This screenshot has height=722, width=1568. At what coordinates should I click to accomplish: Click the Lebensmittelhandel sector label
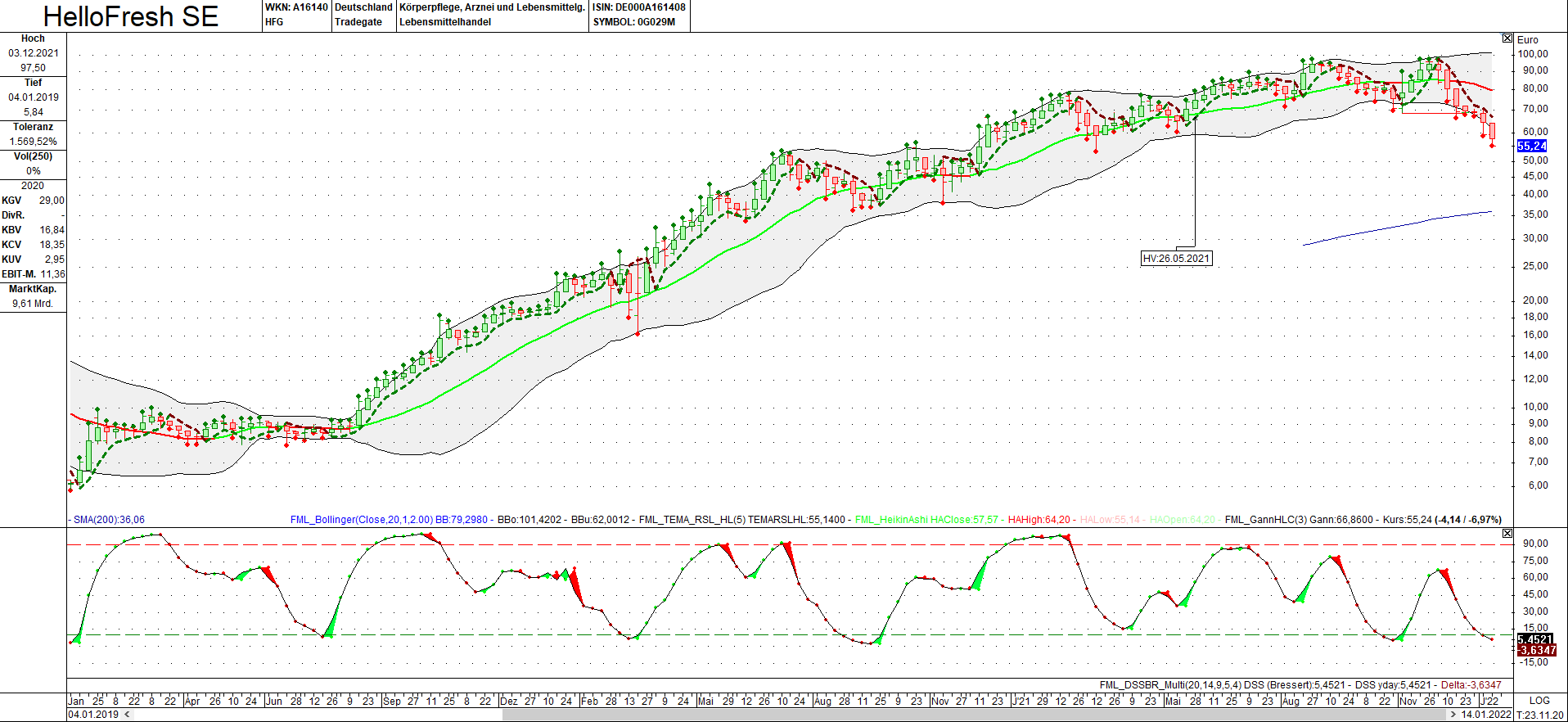445,22
